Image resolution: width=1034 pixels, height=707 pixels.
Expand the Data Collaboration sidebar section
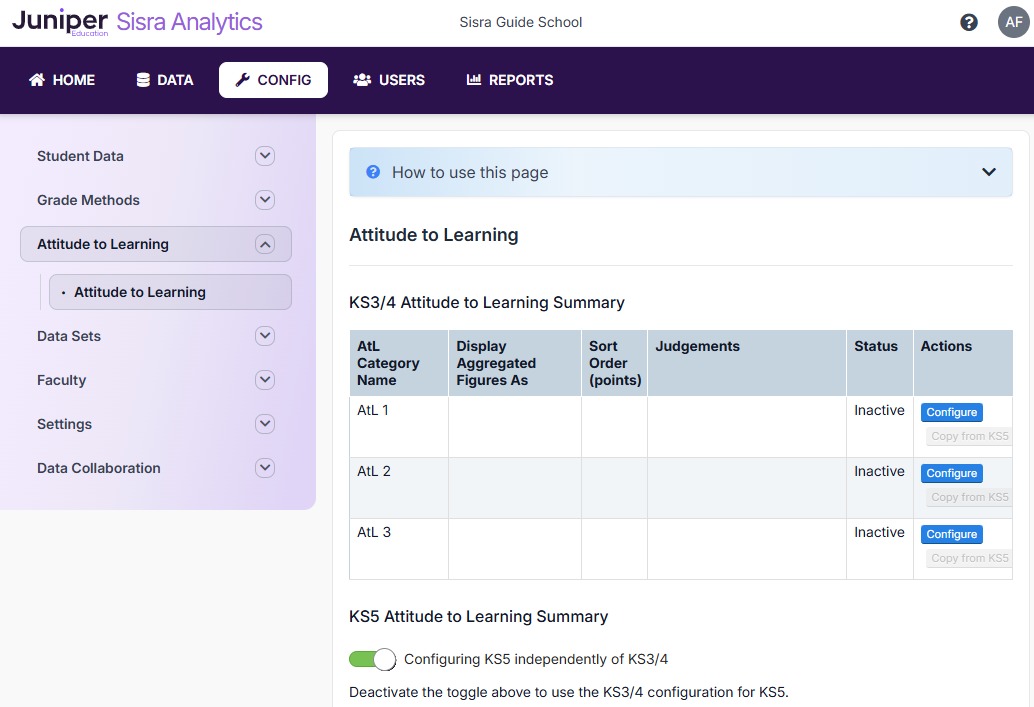[264, 468]
